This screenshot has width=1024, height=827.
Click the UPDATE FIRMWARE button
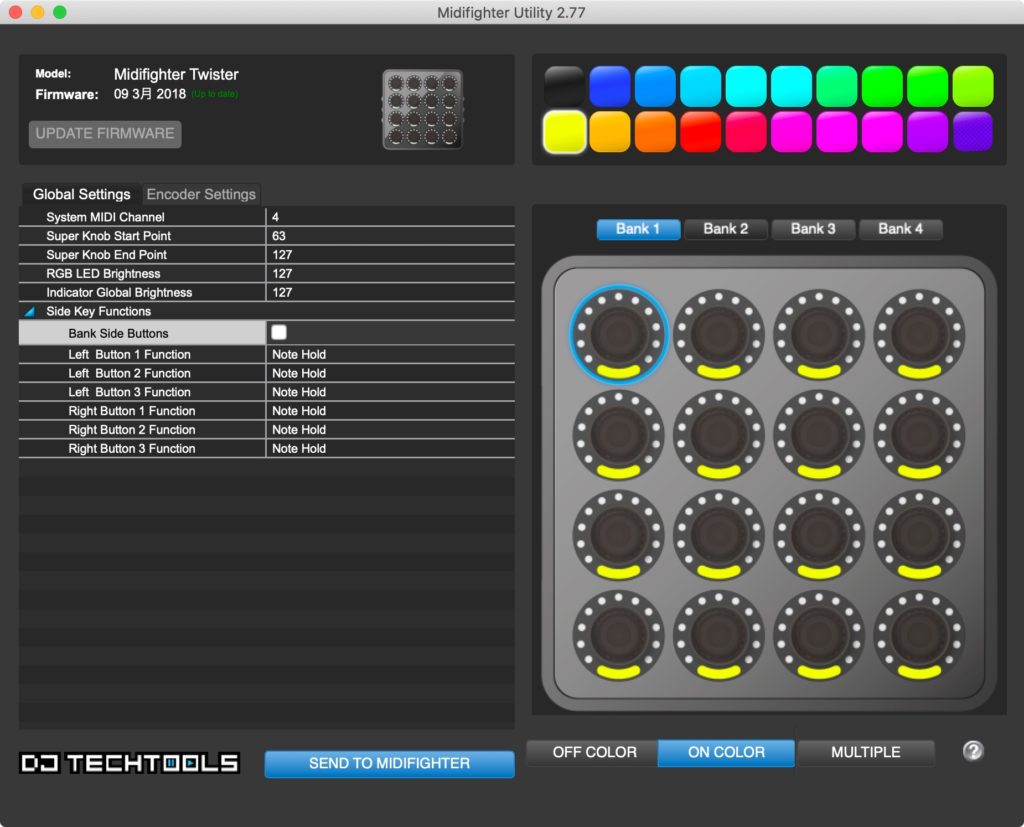[104, 135]
